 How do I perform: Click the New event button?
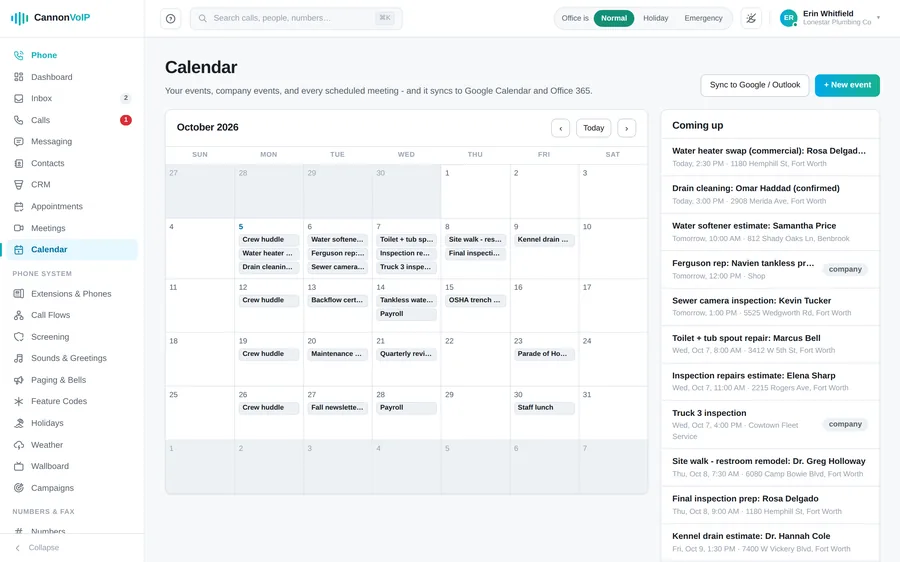click(x=847, y=85)
